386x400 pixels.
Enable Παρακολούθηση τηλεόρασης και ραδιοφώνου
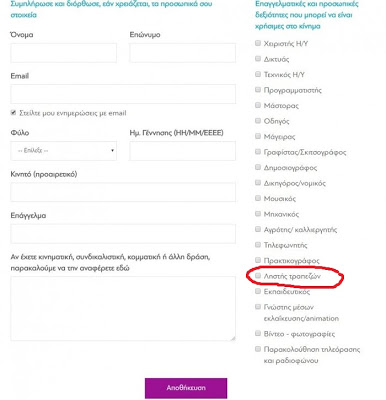[258, 349]
